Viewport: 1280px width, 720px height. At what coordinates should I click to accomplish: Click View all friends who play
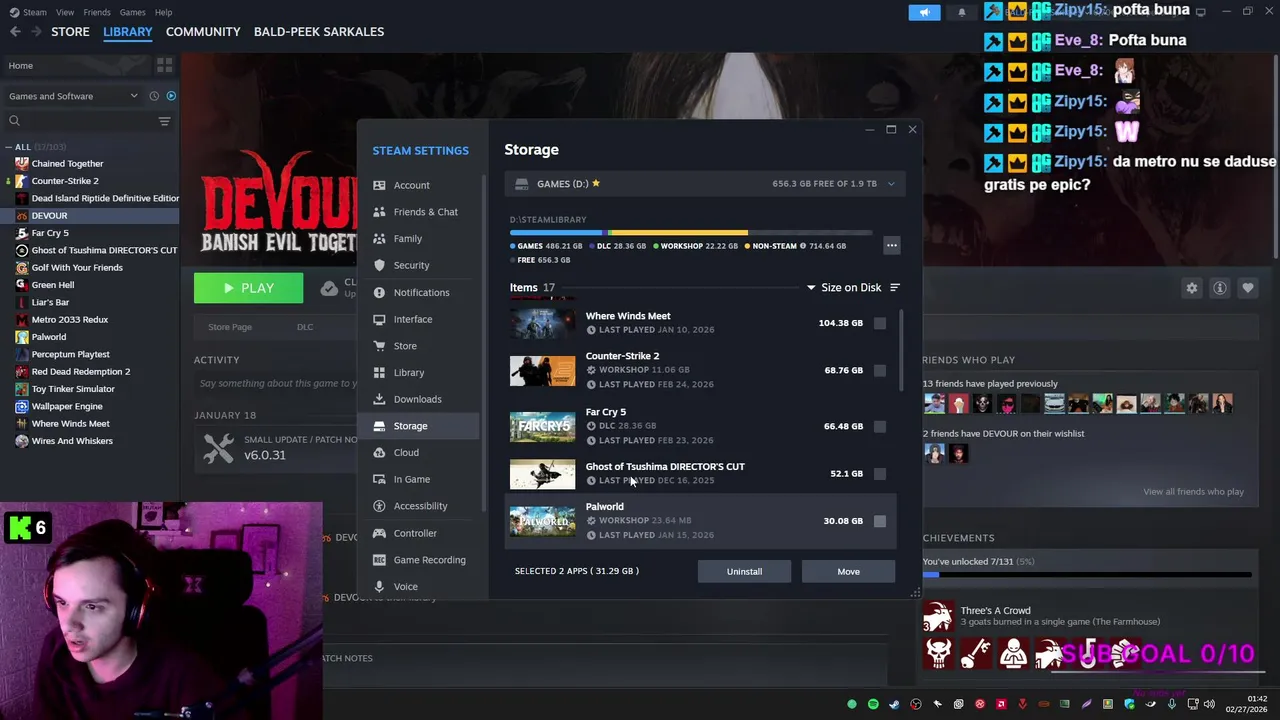1193,492
